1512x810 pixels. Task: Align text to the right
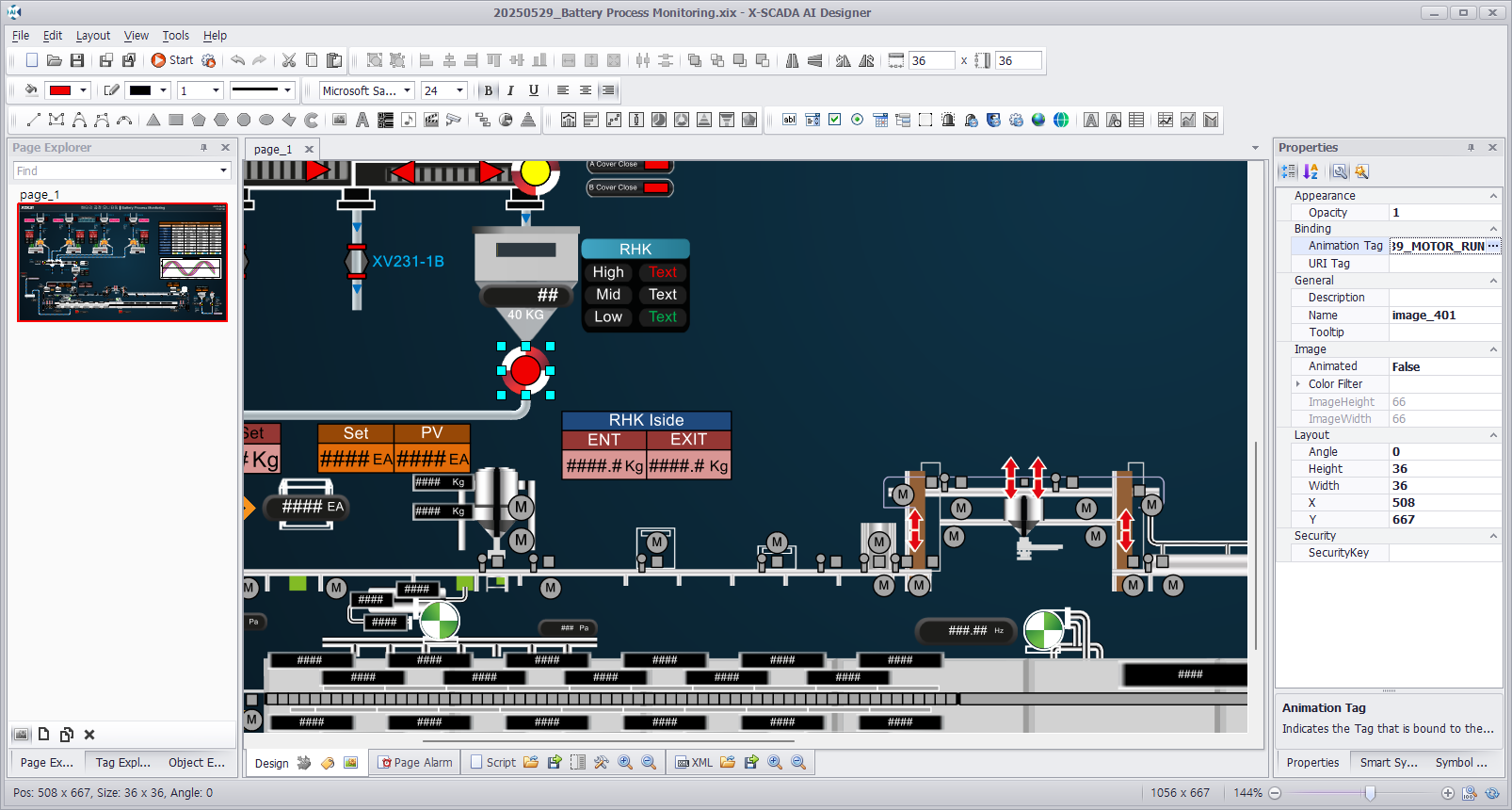[608, 90]
